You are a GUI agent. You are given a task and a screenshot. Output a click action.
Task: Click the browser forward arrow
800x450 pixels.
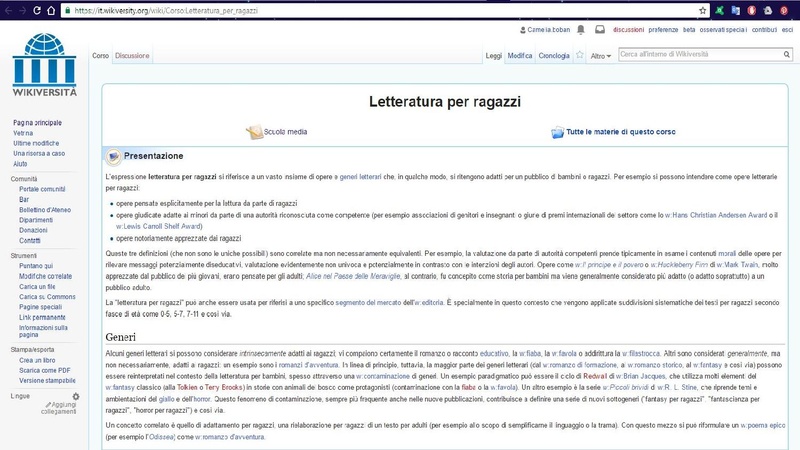22,10
